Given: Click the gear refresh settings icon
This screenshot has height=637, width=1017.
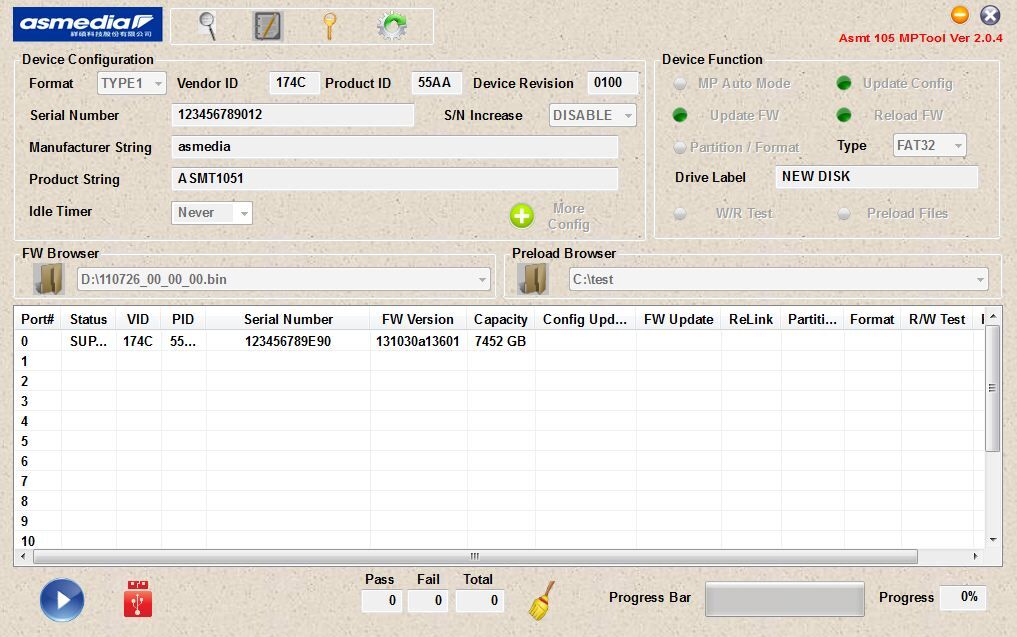Looking at the screenshot, I should tap(392, 27).
